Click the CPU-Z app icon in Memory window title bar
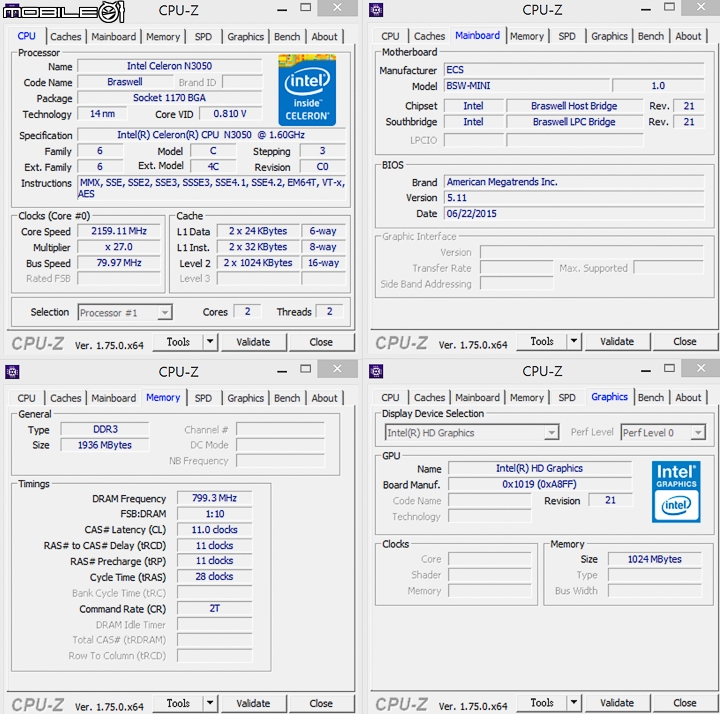Screen dimensions: 720x714 [12, 371]
